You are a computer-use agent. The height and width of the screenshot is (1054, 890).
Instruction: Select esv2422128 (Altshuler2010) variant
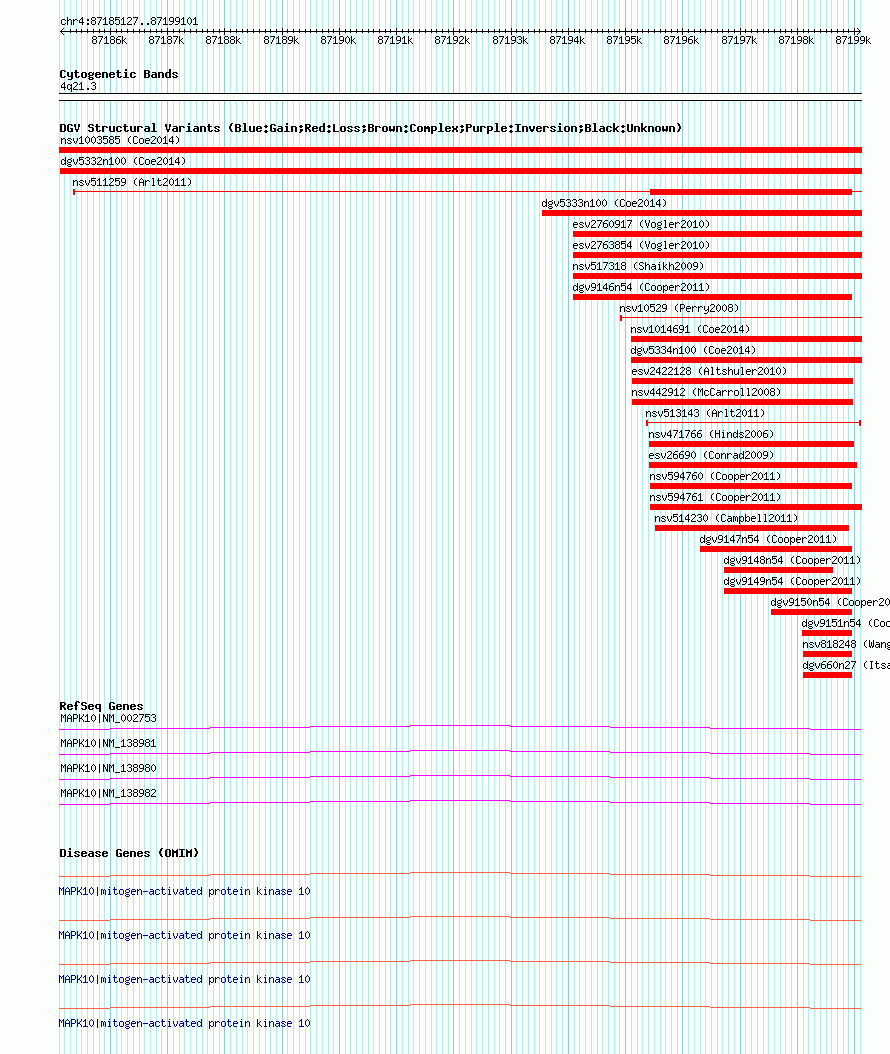[709, 371]
